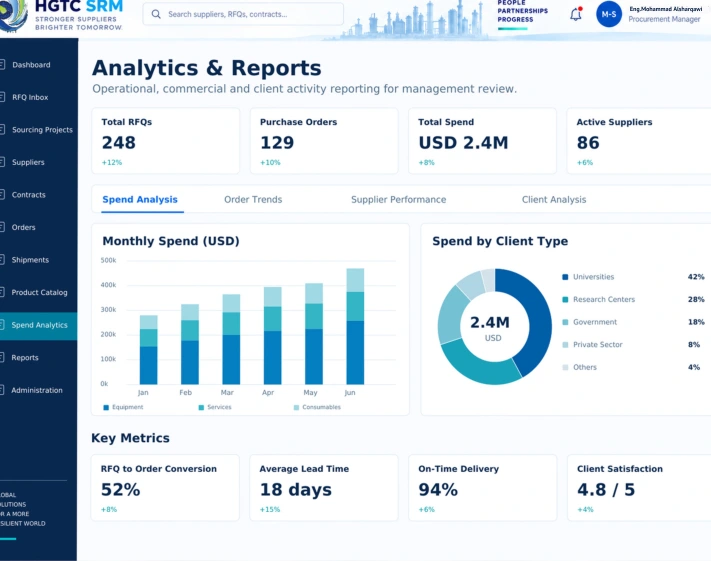Navigate to Orders in sidebar
Image resolution: width=711 pixels, height=561 pixels.
point(39,227)
